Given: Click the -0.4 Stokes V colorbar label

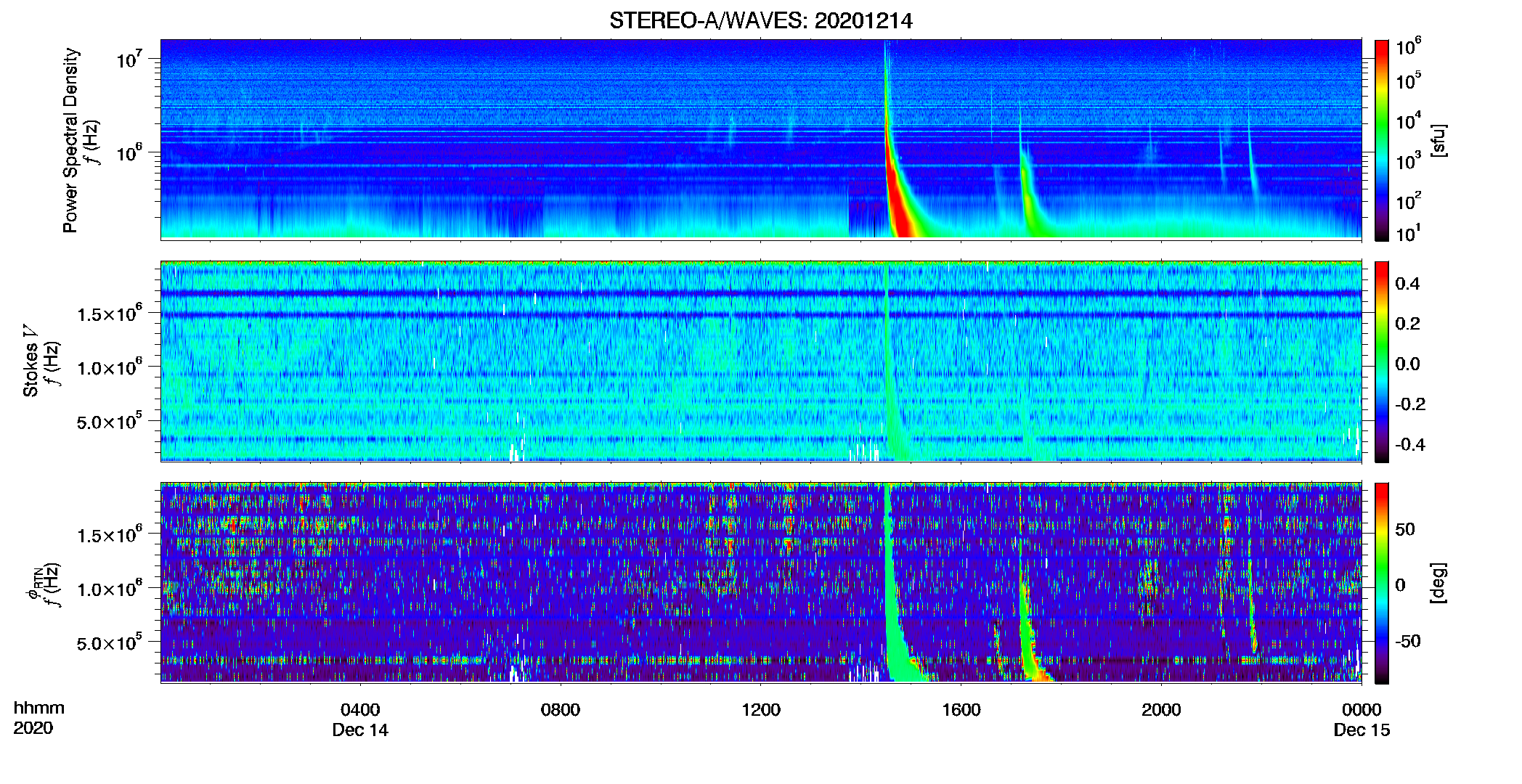Looking at the screenshot, I should pyautogui.click(x=1410, y=444).
